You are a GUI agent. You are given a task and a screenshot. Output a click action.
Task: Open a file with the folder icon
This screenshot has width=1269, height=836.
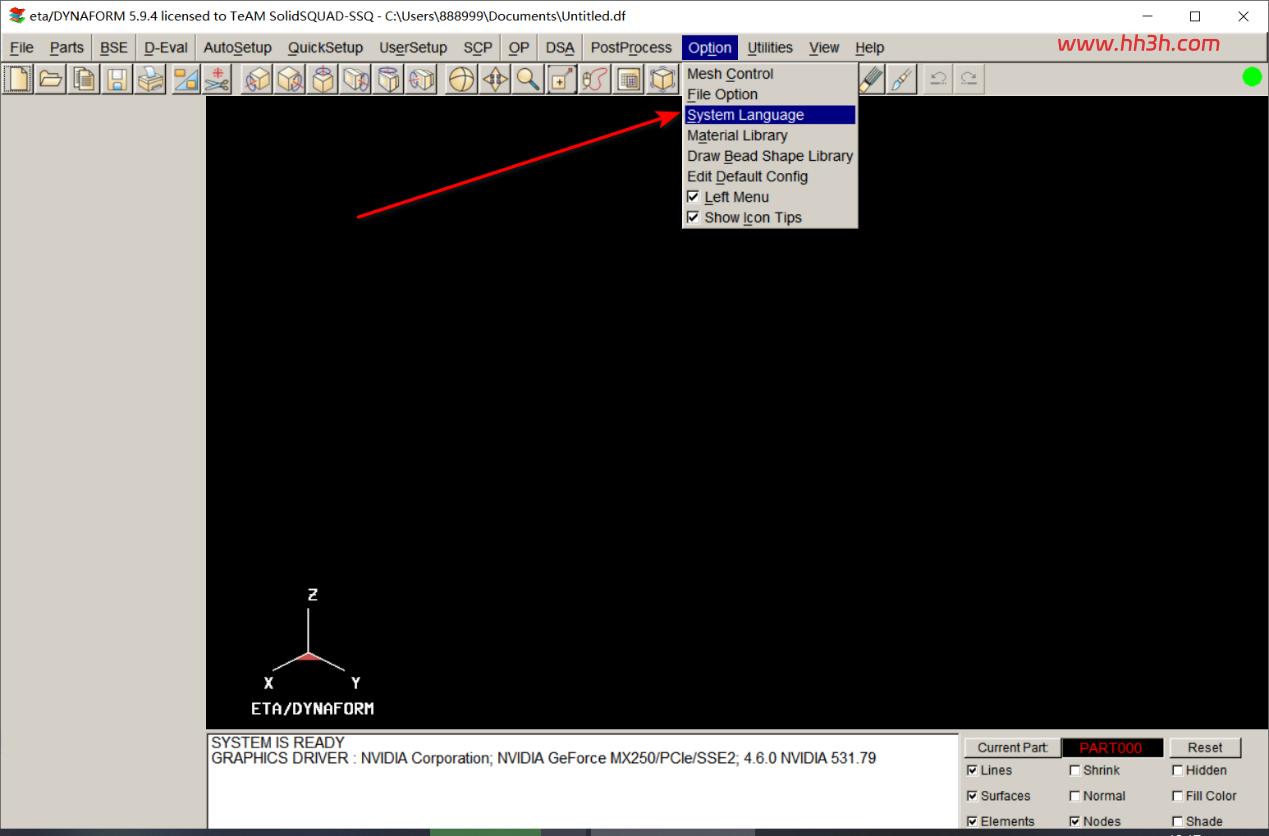pos(51,79)
